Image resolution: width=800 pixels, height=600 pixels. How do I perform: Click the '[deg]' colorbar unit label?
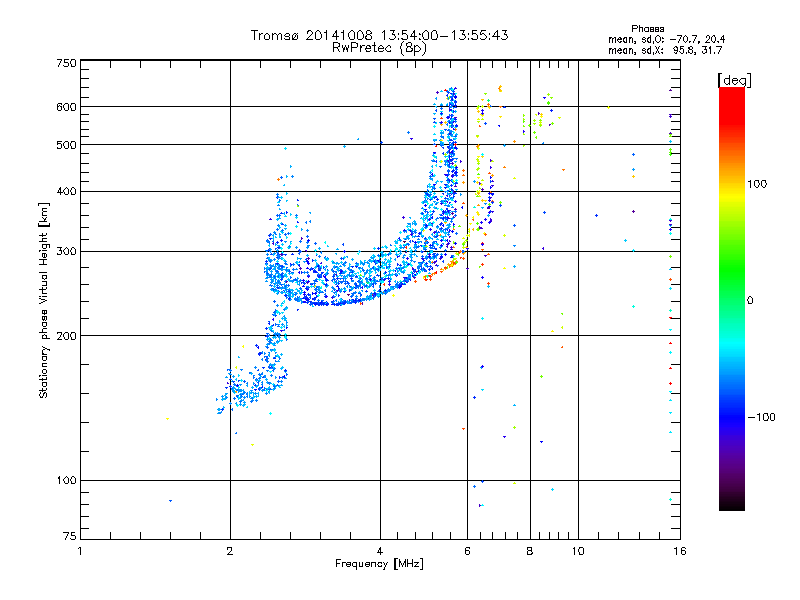coord(734,80)
